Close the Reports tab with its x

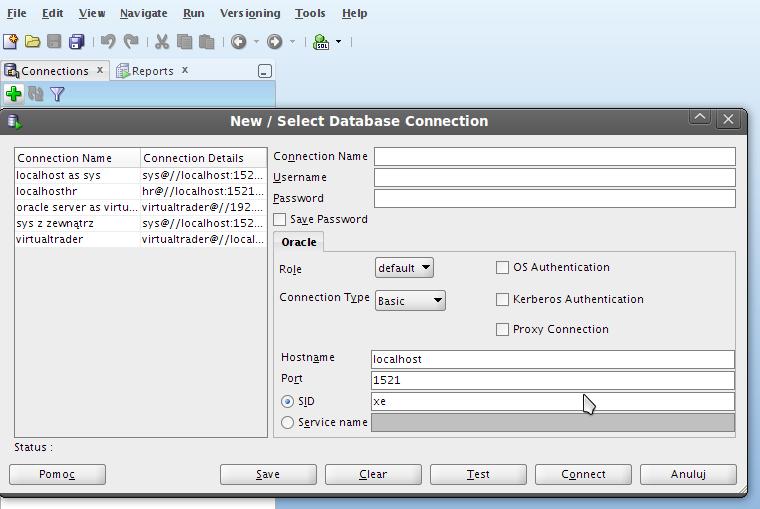(185, 70)
